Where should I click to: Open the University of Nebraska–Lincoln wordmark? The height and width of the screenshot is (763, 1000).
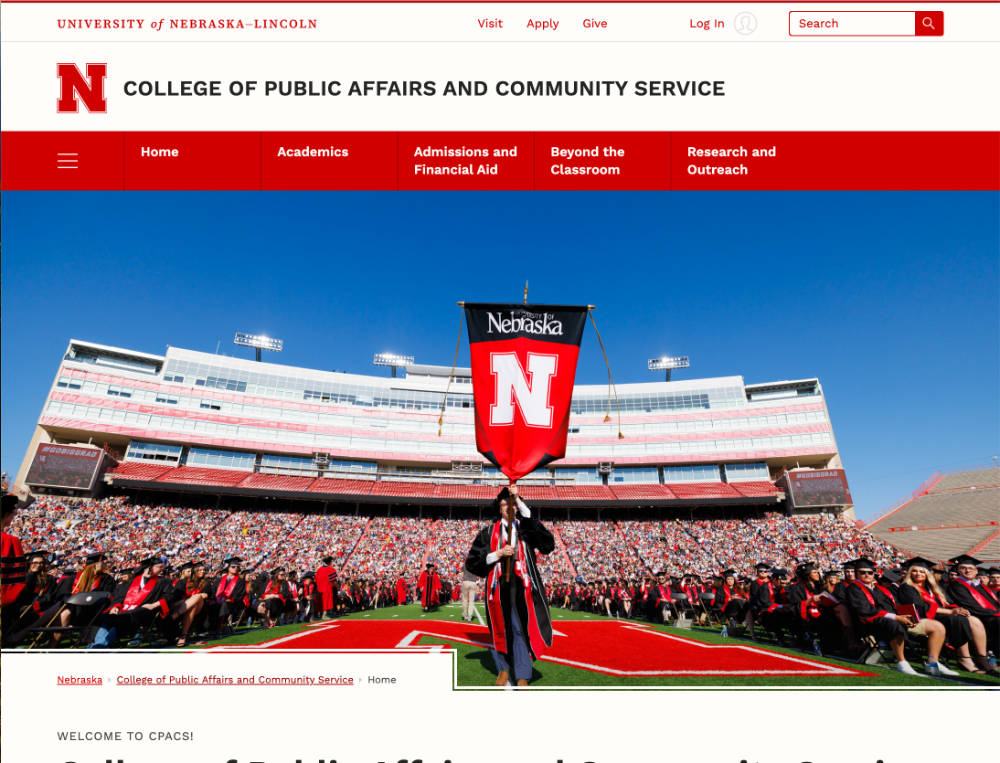(x=187, y=24)
